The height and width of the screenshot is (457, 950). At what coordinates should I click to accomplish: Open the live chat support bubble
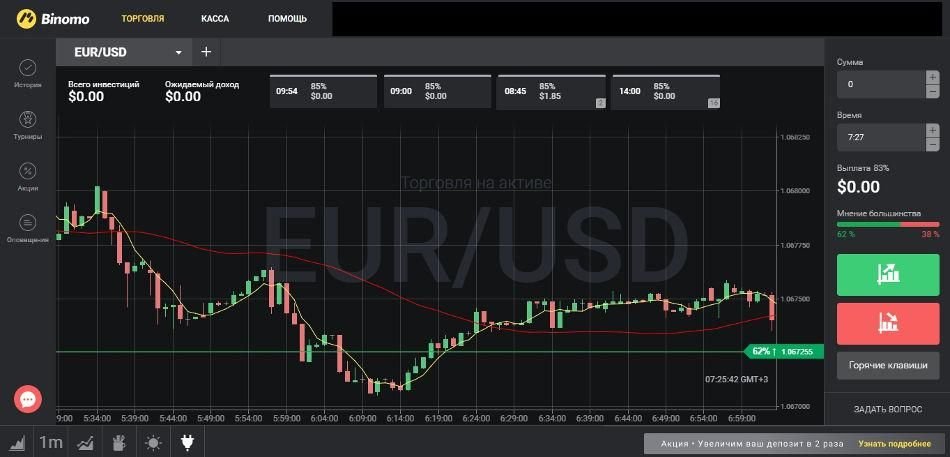[28, 399]
